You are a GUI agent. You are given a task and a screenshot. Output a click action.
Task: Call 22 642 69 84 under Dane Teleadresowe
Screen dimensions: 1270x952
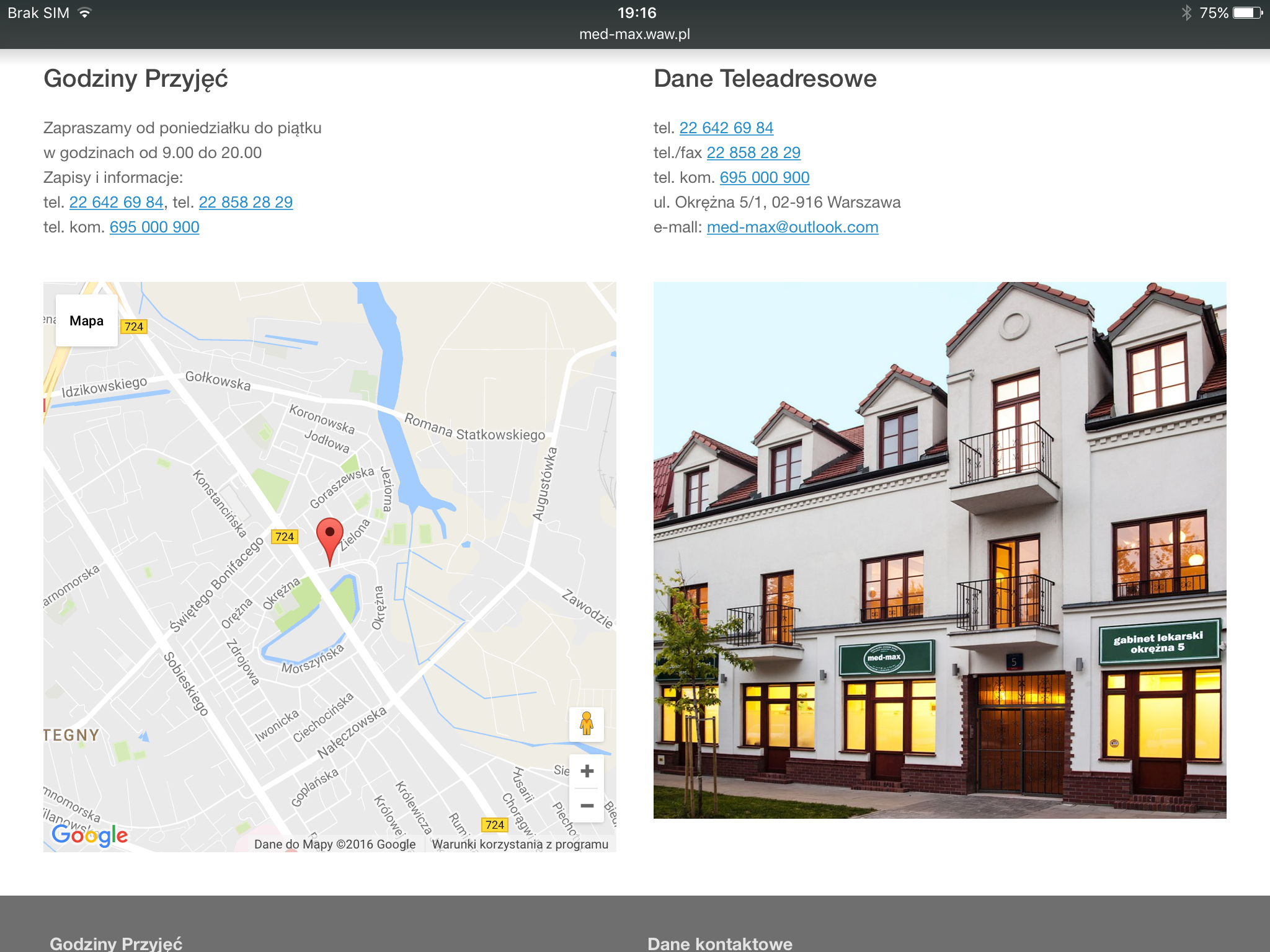pyautogui.click(x=726, y=128)
